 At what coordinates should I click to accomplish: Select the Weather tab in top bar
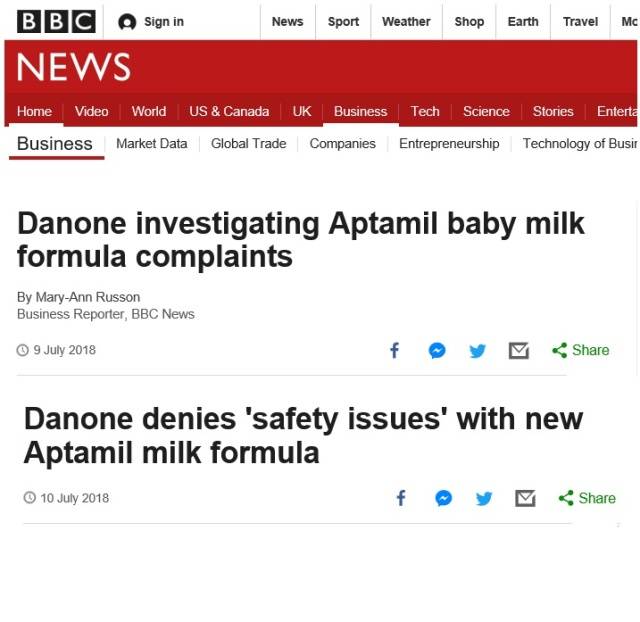coord(406,21)
